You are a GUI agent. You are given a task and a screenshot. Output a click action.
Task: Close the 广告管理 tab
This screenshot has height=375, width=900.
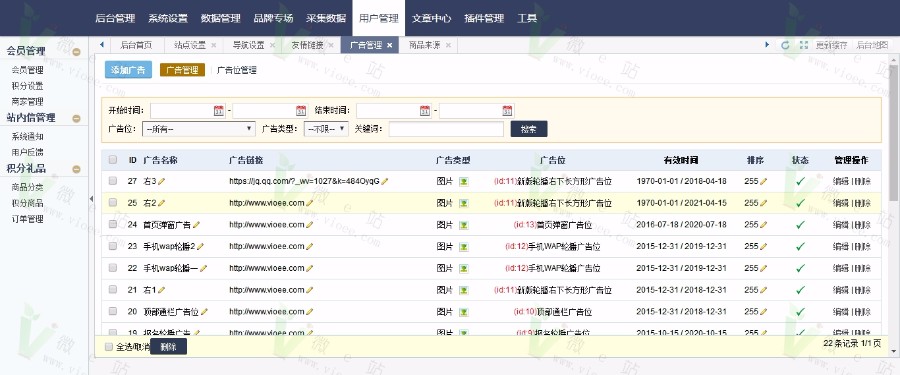[390, 45]
